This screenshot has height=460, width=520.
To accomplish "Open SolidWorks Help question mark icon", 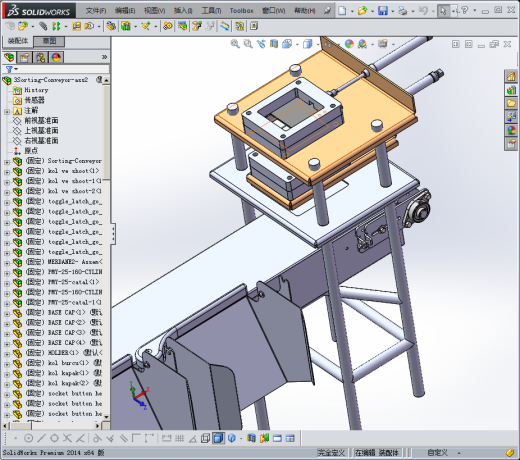I will pyautogui.click(x=465, y=11).
